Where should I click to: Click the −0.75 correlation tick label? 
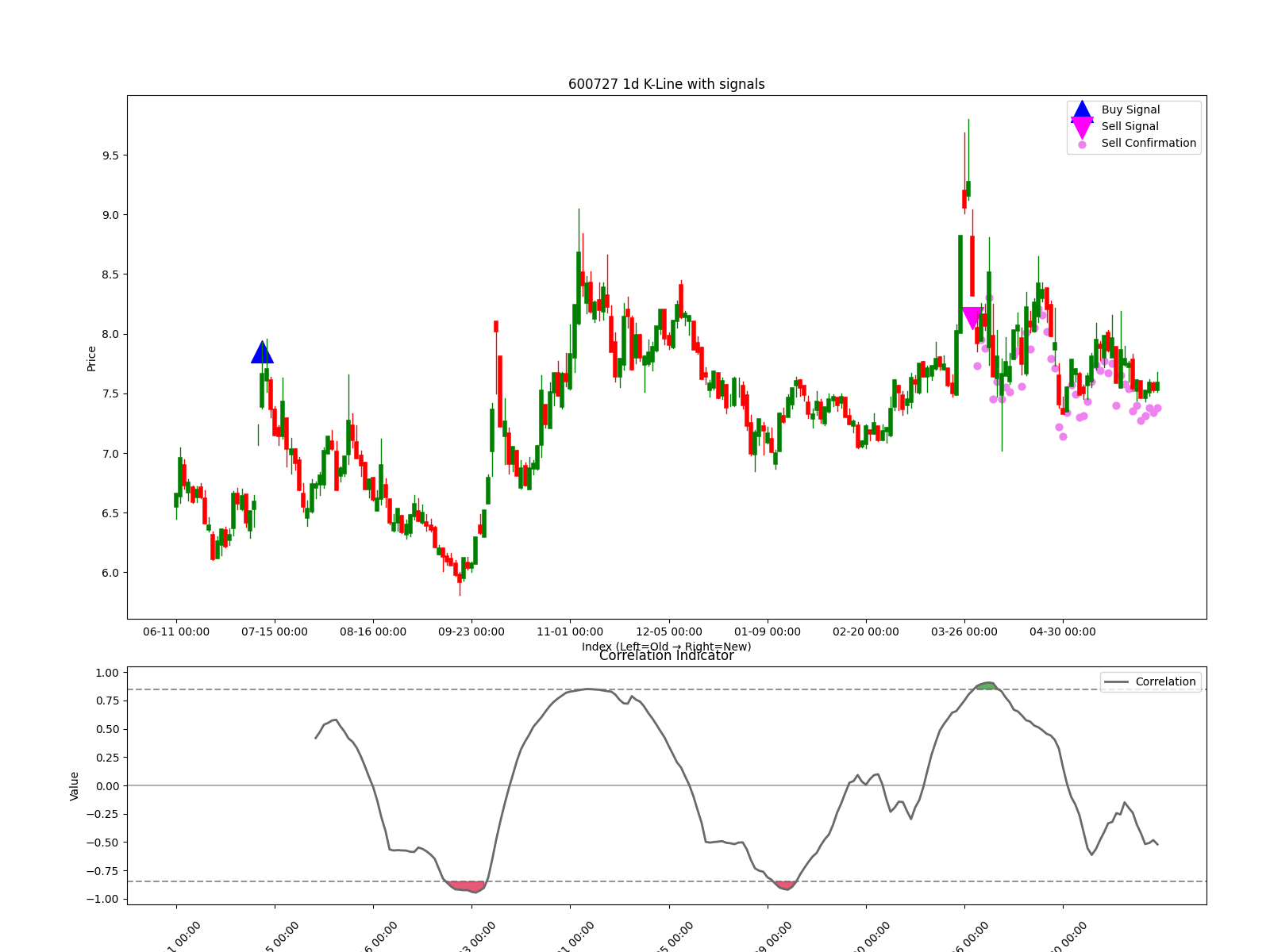103,871
